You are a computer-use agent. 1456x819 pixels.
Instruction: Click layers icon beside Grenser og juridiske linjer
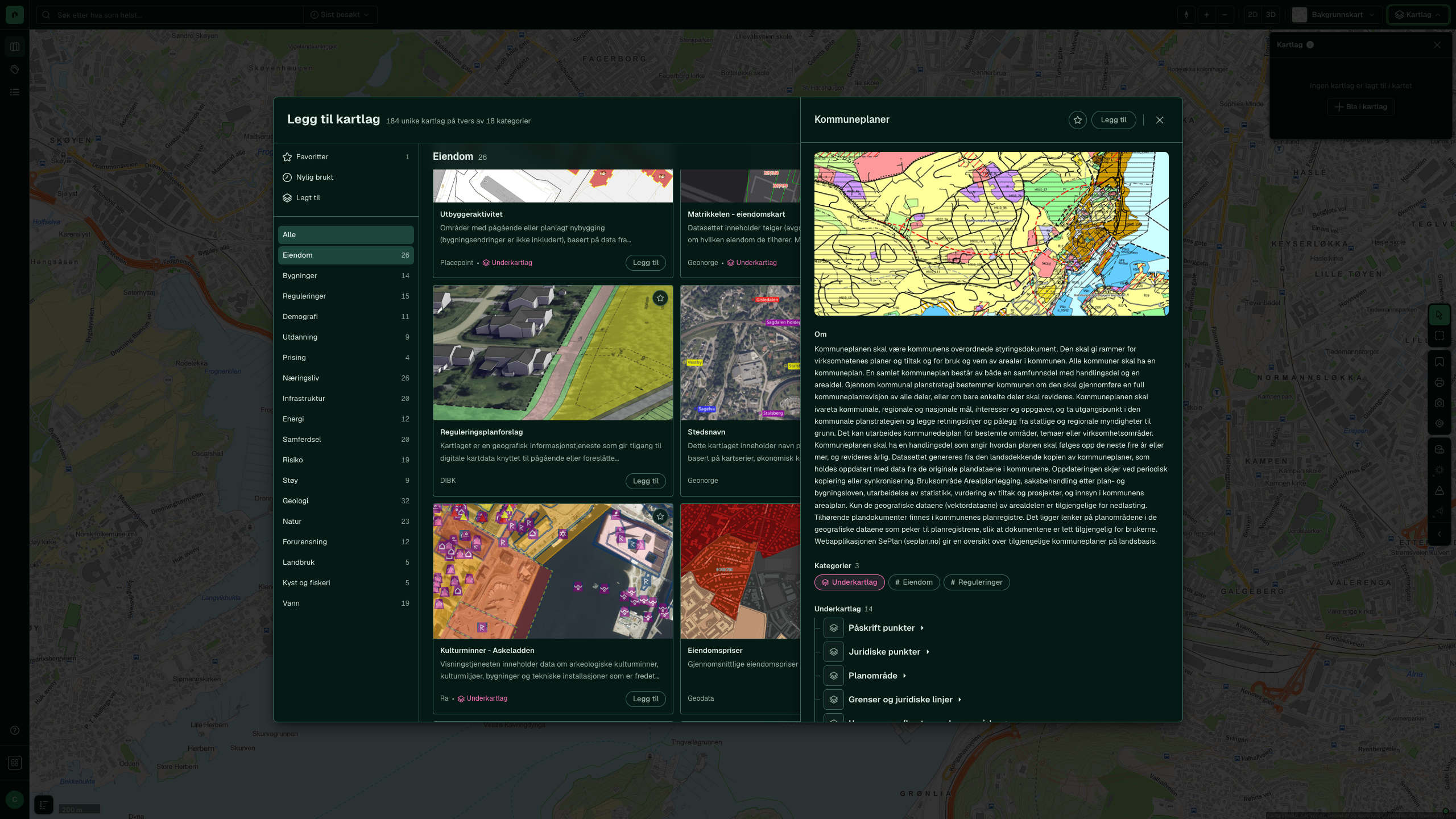click(834, 700)
